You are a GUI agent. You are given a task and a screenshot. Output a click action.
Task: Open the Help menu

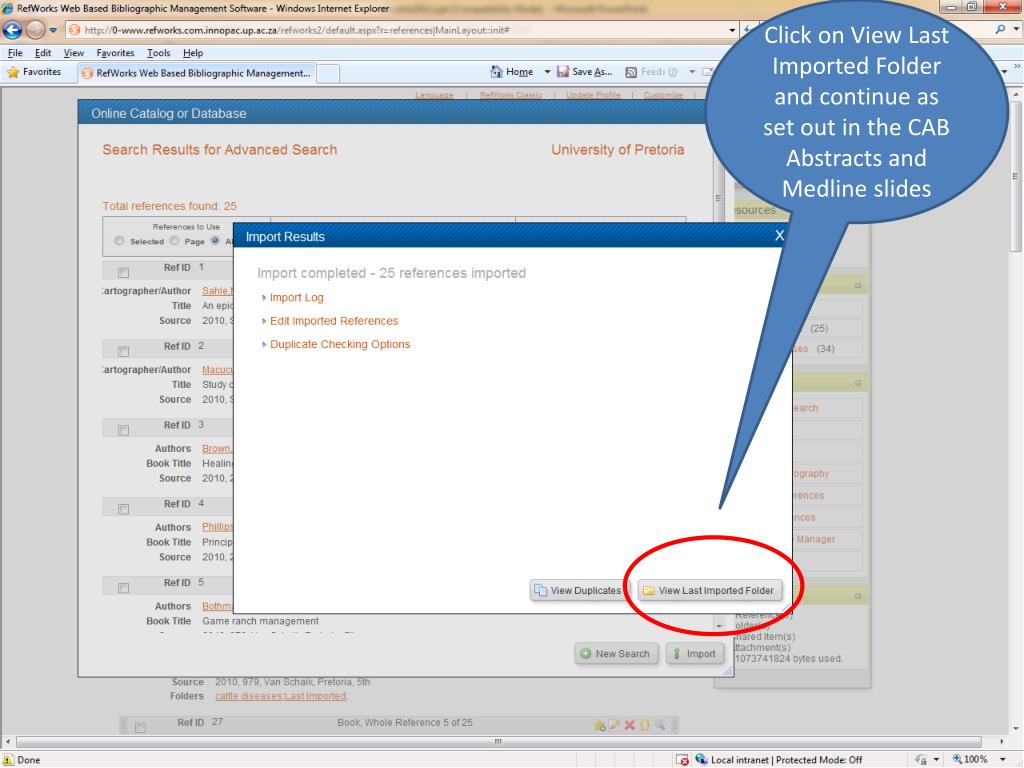[x=193, y=53]
